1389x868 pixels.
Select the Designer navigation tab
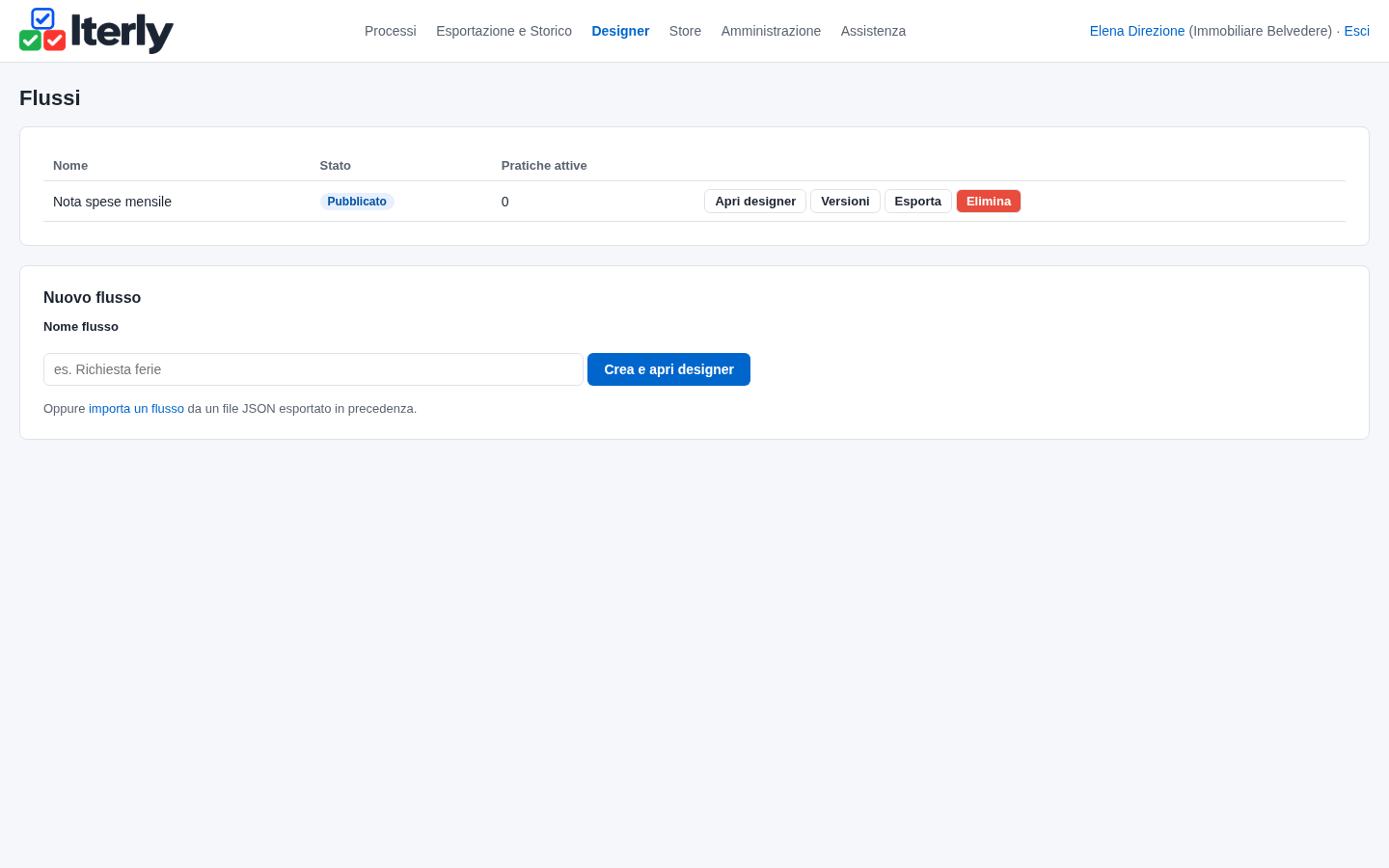(x=620, y=31)
